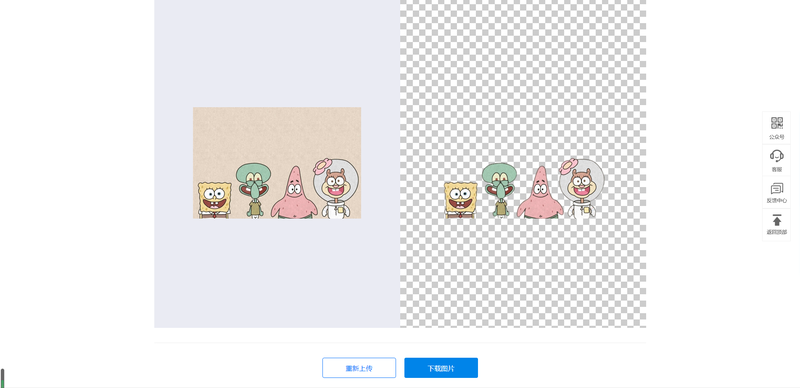Click the empty checkerboard area above cutout
Image resolution: width=800 pixels, height=388 pixels.
pyautogui.click(x=522, y=77)
